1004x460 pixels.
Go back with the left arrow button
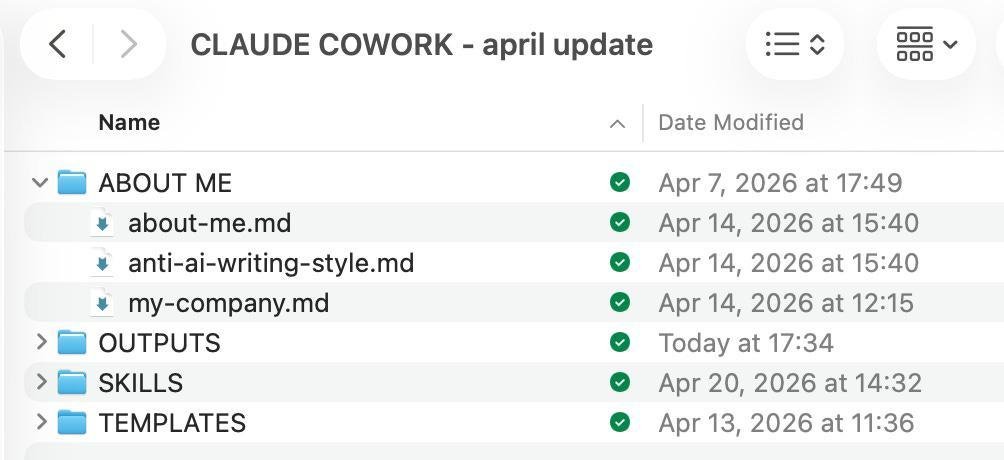tap(58, 44)
